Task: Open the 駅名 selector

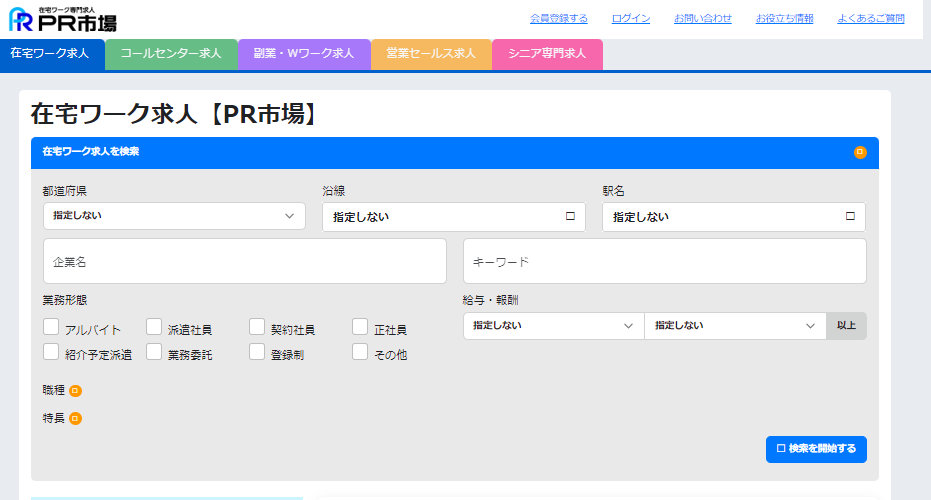Action: [734, 217]
